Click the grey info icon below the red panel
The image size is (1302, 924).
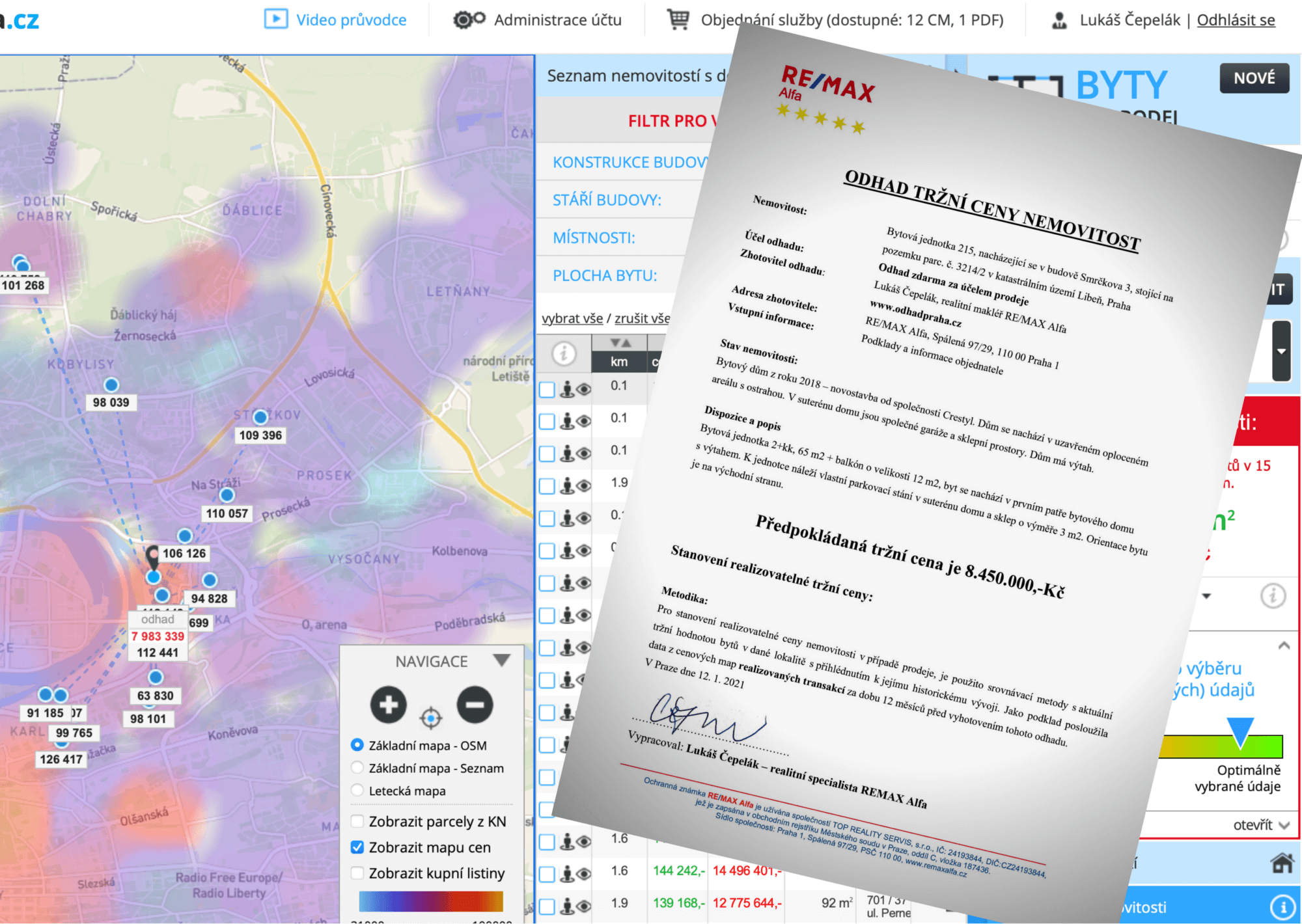coord(1273,595)
